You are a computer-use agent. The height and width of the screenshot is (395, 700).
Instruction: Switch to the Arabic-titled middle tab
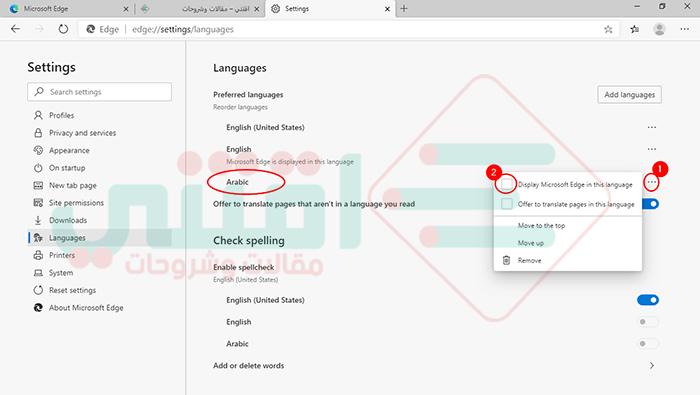click(200, 9)
